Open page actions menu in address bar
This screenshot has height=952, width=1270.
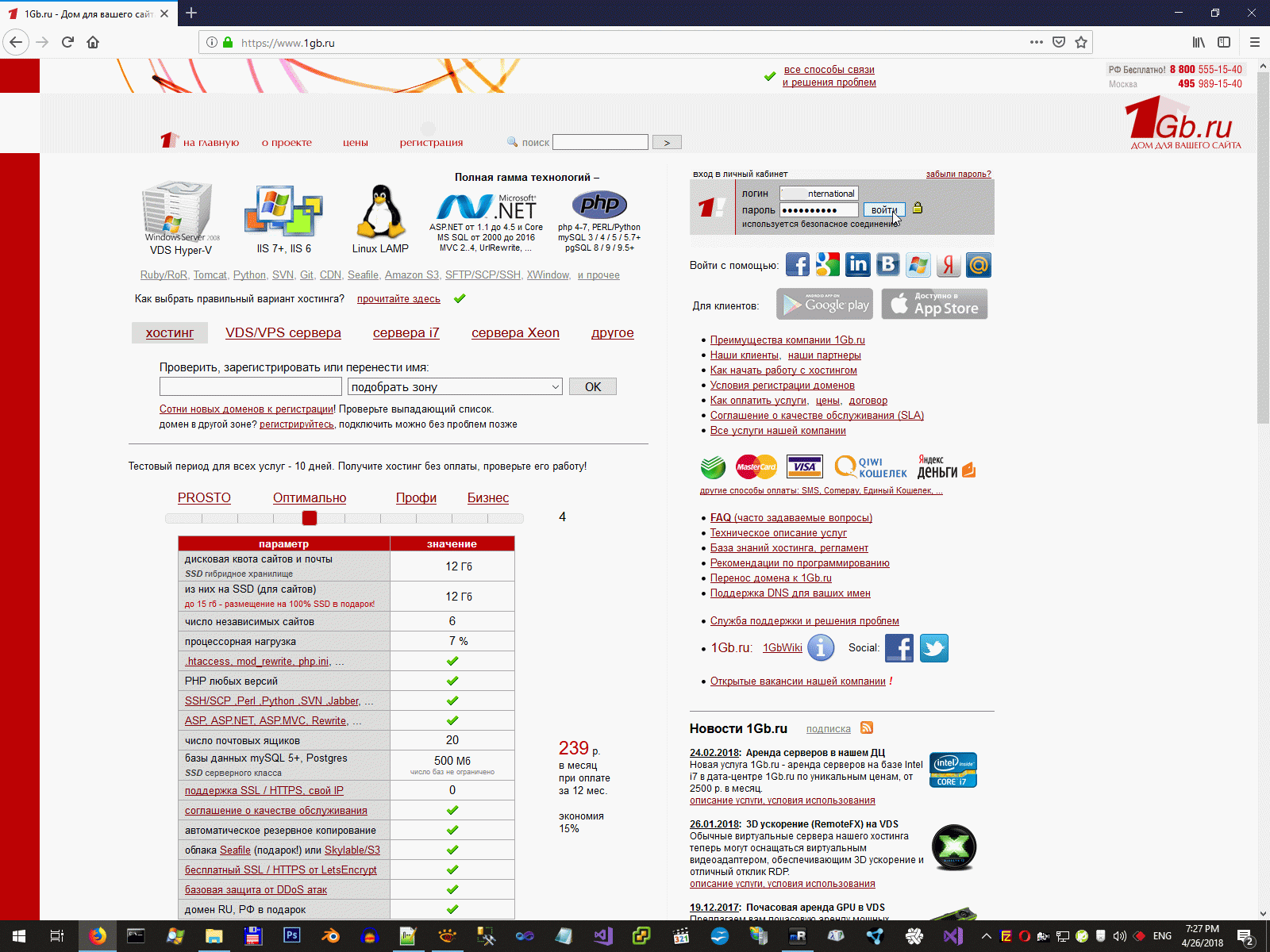click(1037, 42)
